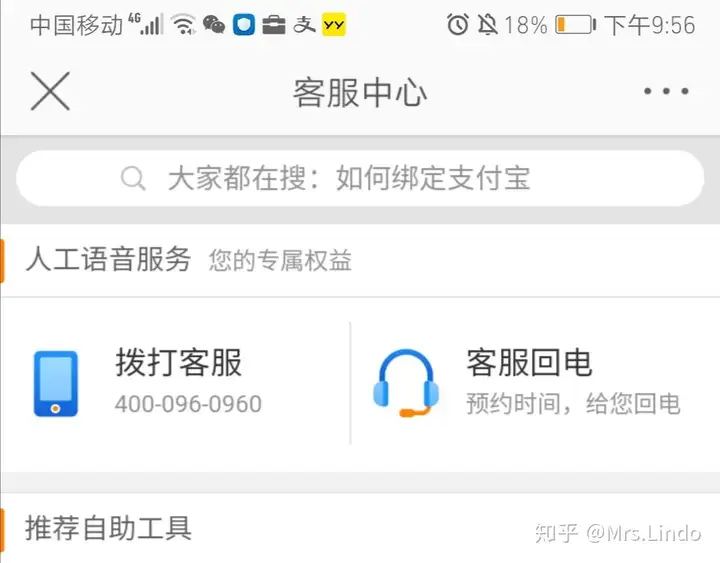Tap the blue phone icon
Viewport: 720px width, 563px height.
[56, 383]
